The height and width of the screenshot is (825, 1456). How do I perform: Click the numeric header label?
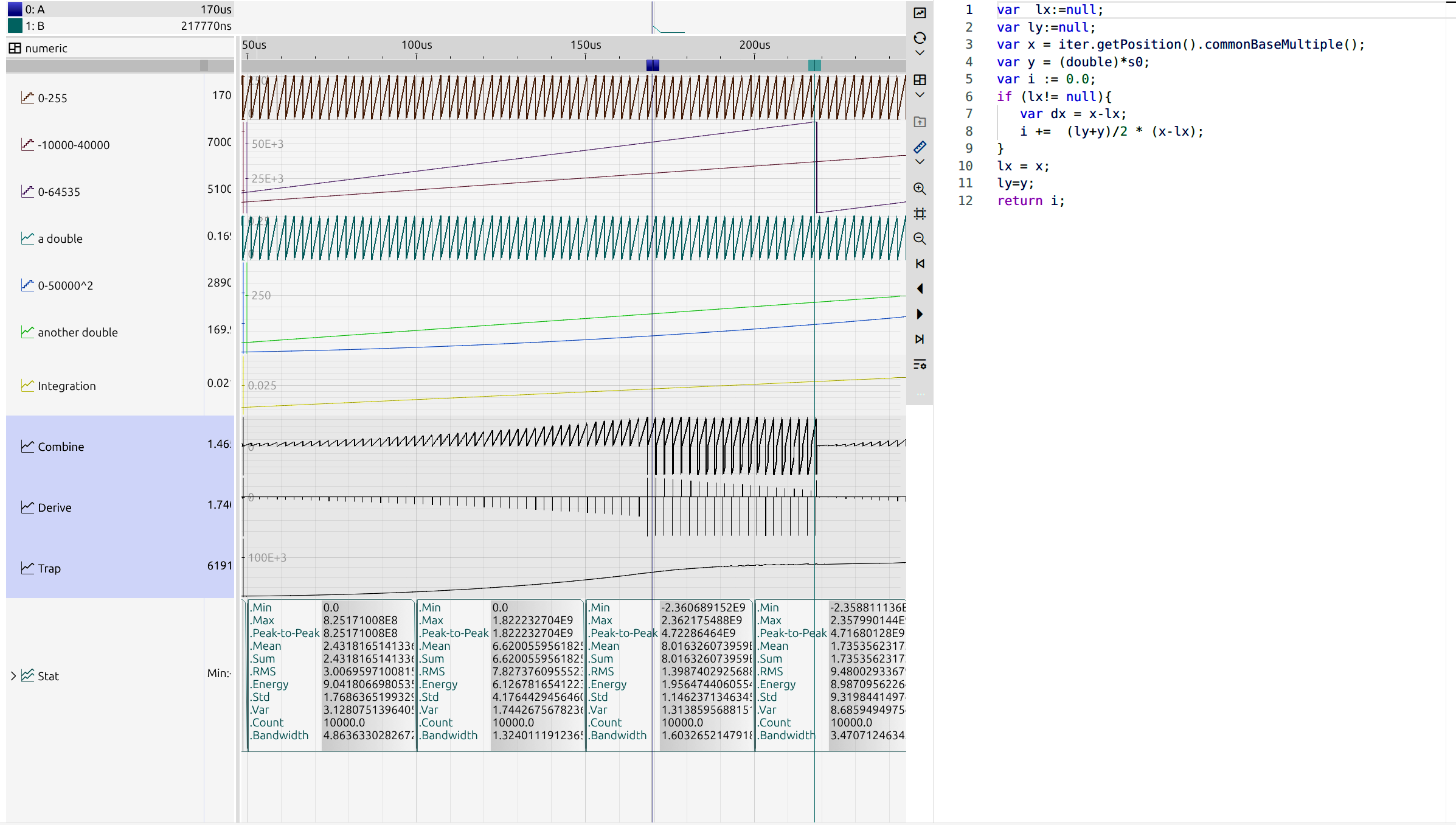46,48
